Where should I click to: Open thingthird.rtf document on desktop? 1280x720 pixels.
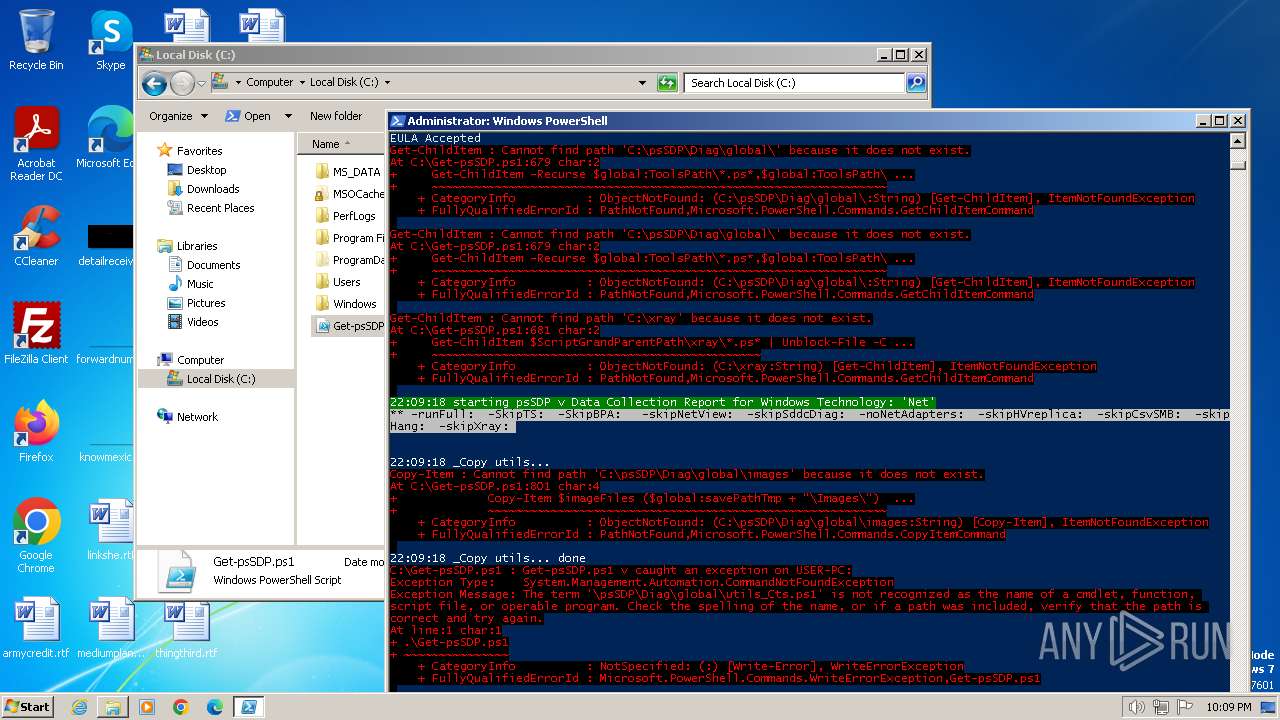[185, 628]
